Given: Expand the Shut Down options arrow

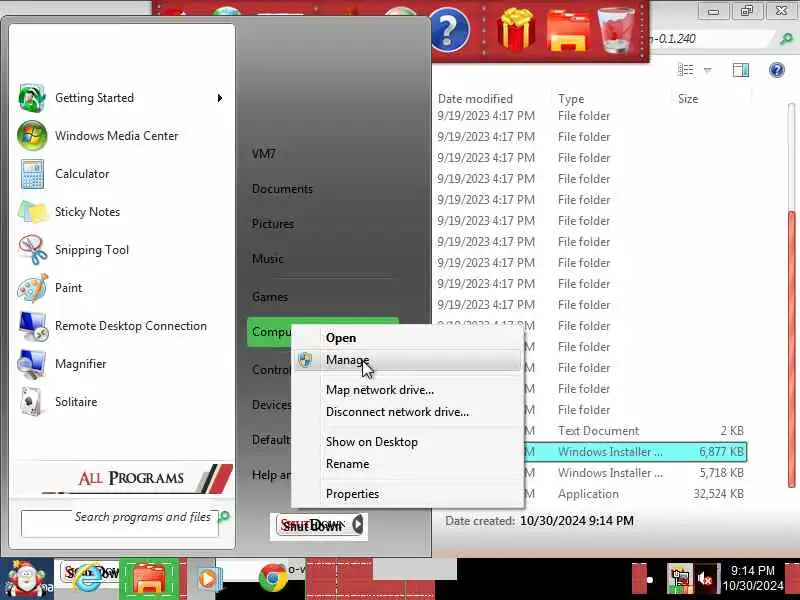Looking at the screenshot, I should click(x=358, y=524).
